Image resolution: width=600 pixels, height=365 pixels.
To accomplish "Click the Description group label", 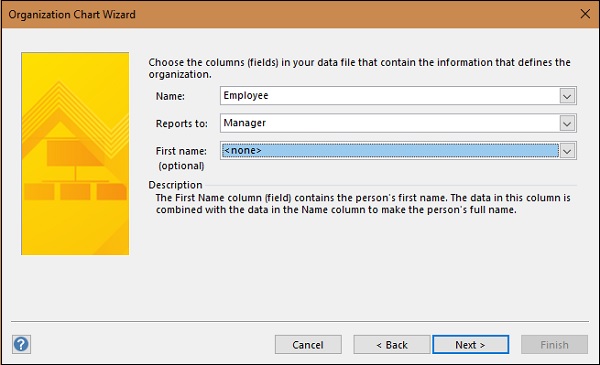I will [x=175, y=185].
